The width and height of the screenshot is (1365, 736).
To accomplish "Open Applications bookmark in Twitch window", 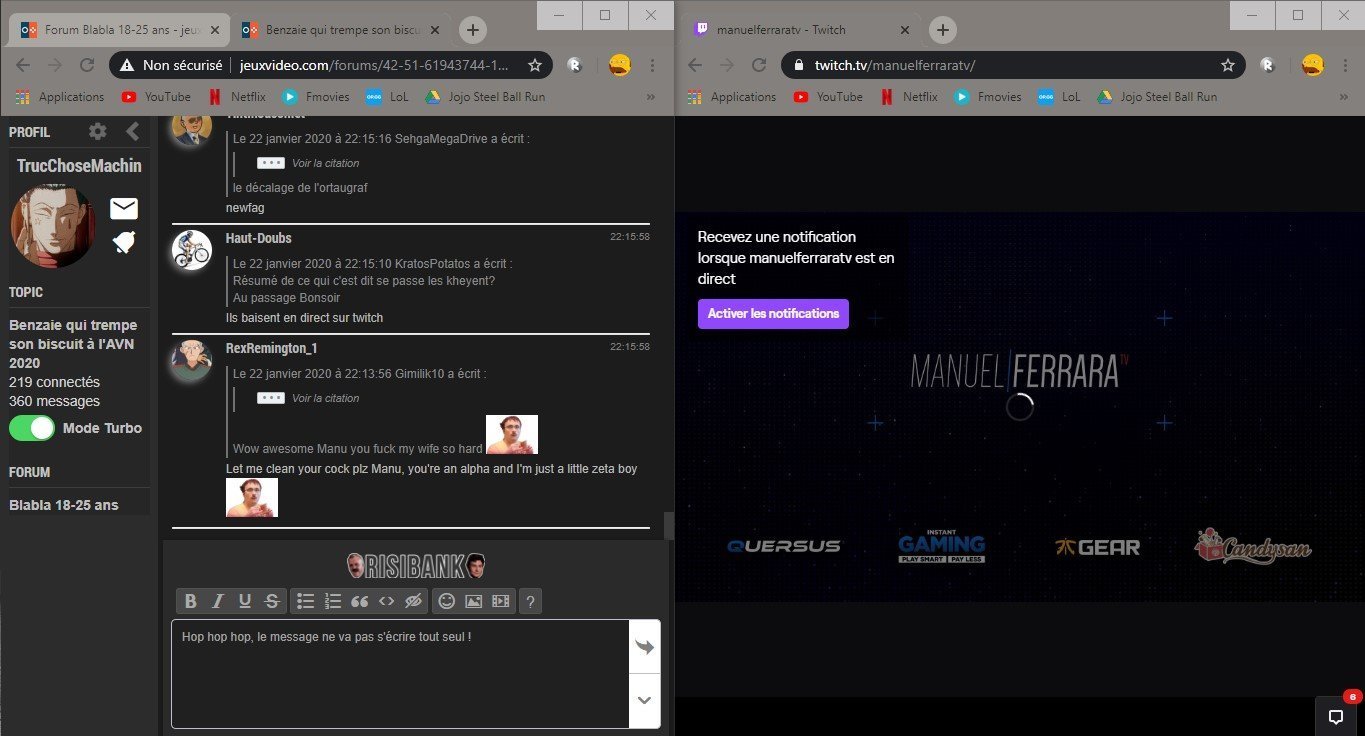I will (732, 97).
